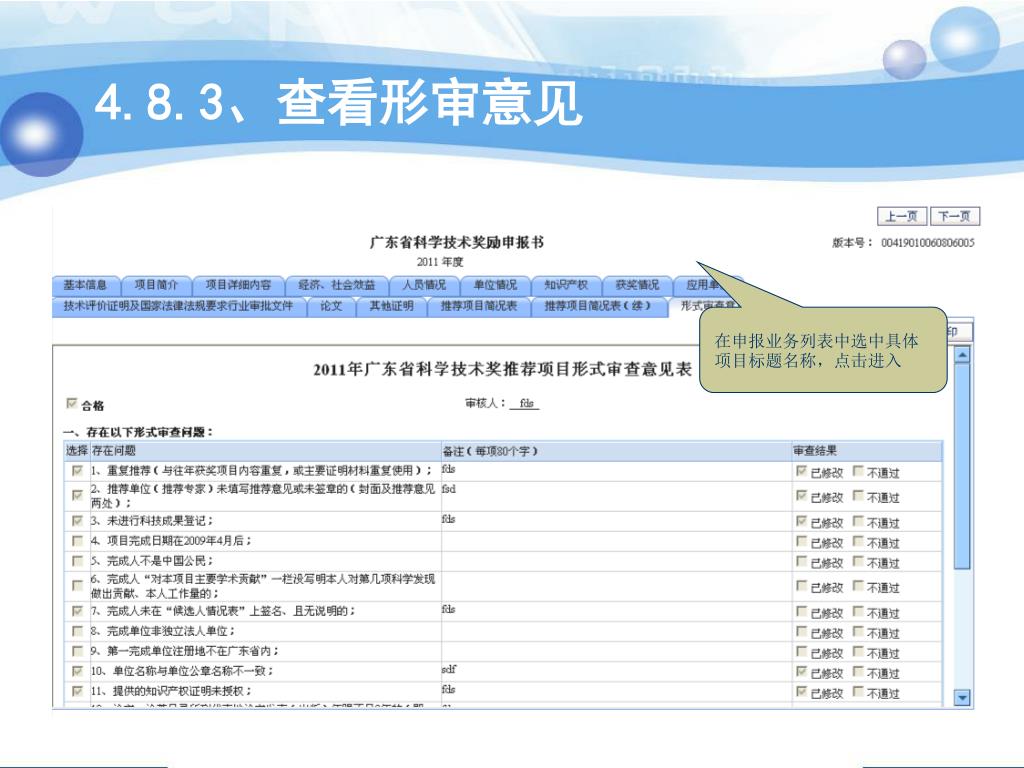Check 不通过 in row 11 知识产权证明未授权
The height and width of the screenshot is (768, 1024).
(x=859, y=692)
